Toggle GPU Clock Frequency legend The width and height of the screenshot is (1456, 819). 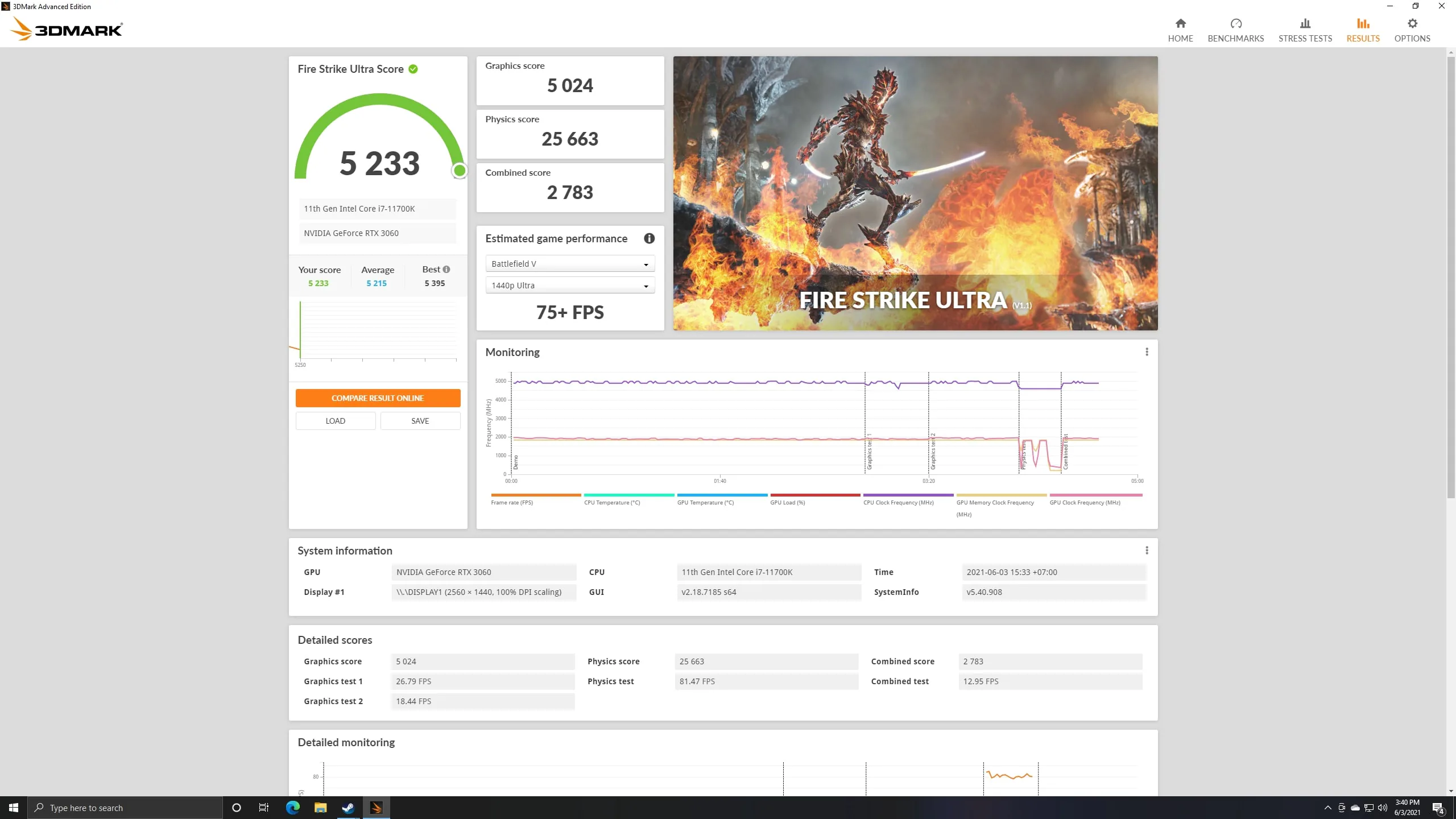(x=1095, y=499)
